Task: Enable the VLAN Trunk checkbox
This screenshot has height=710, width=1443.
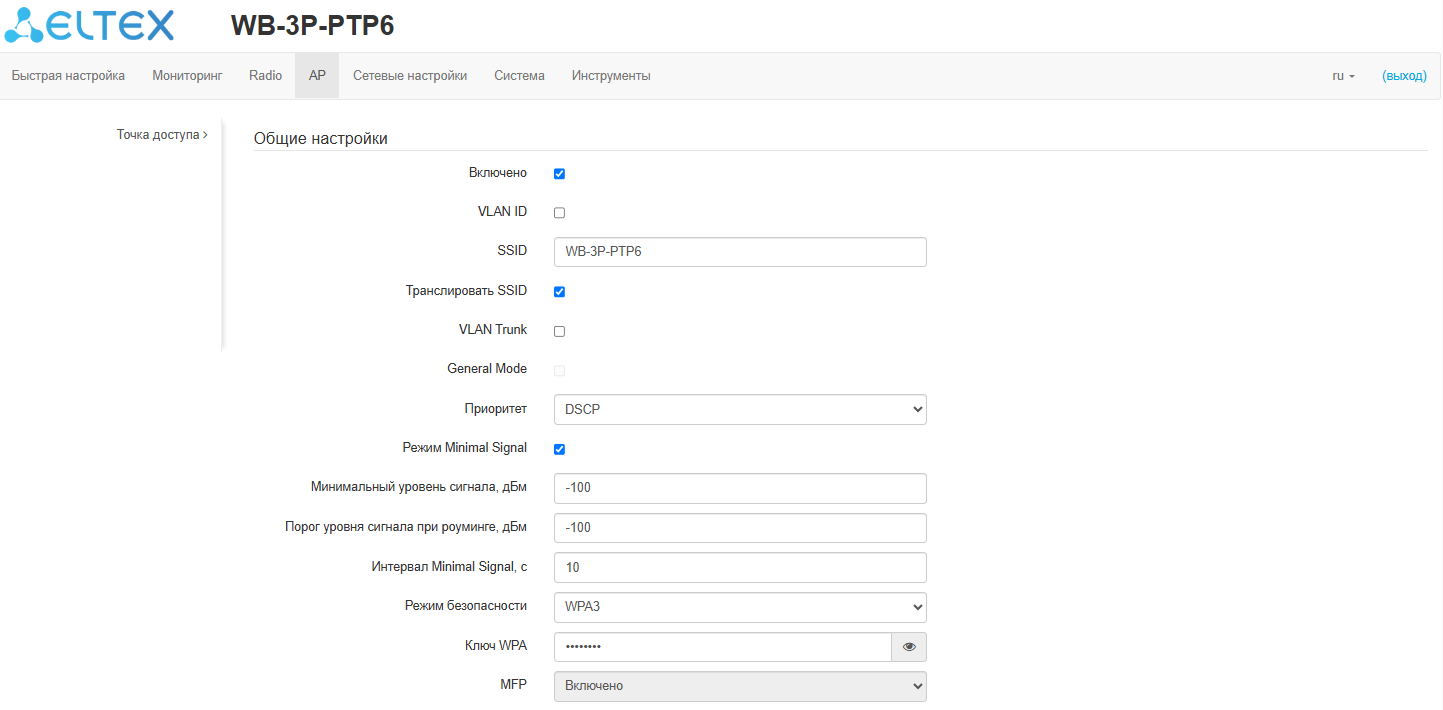Action: [559, 331]
